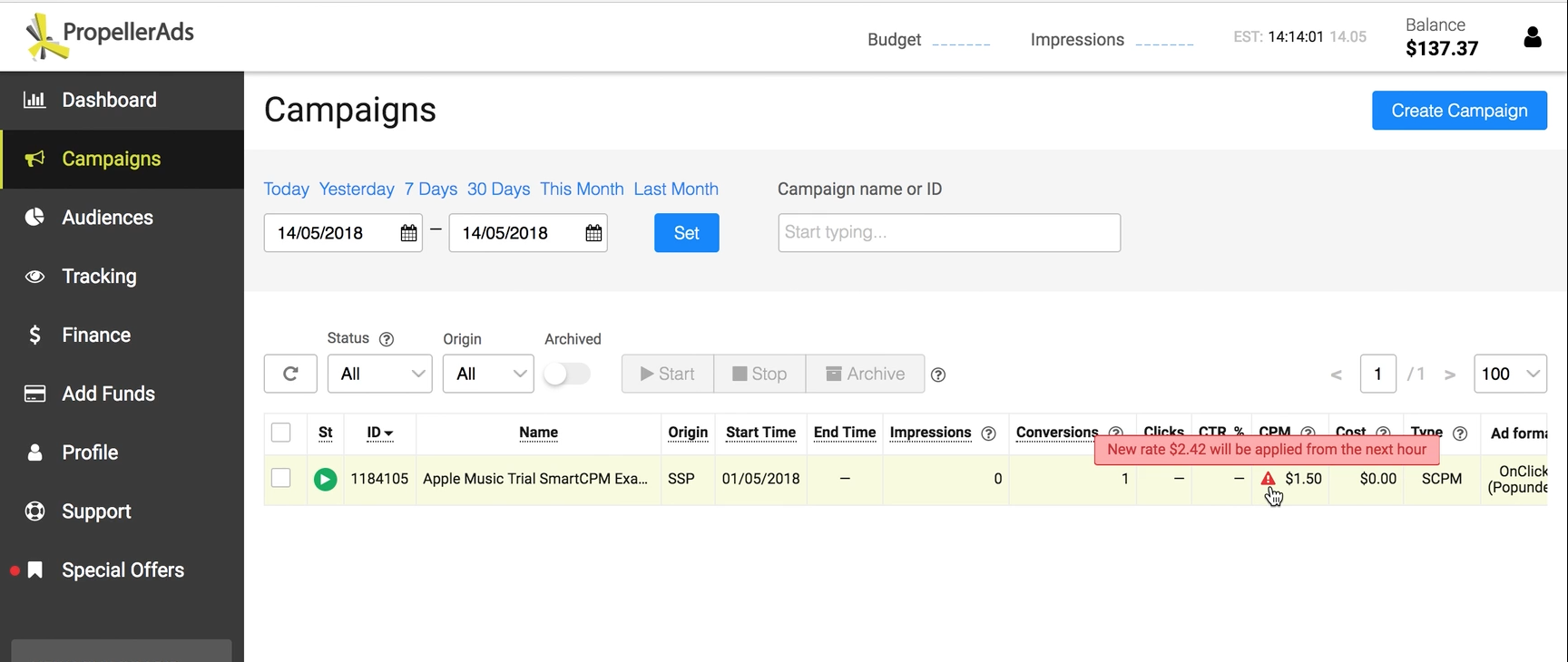This screenshot has width=1568, height=662.
Task: Click campaign name Apple Music Trial SmartCPM
Action: coord(535,479)
